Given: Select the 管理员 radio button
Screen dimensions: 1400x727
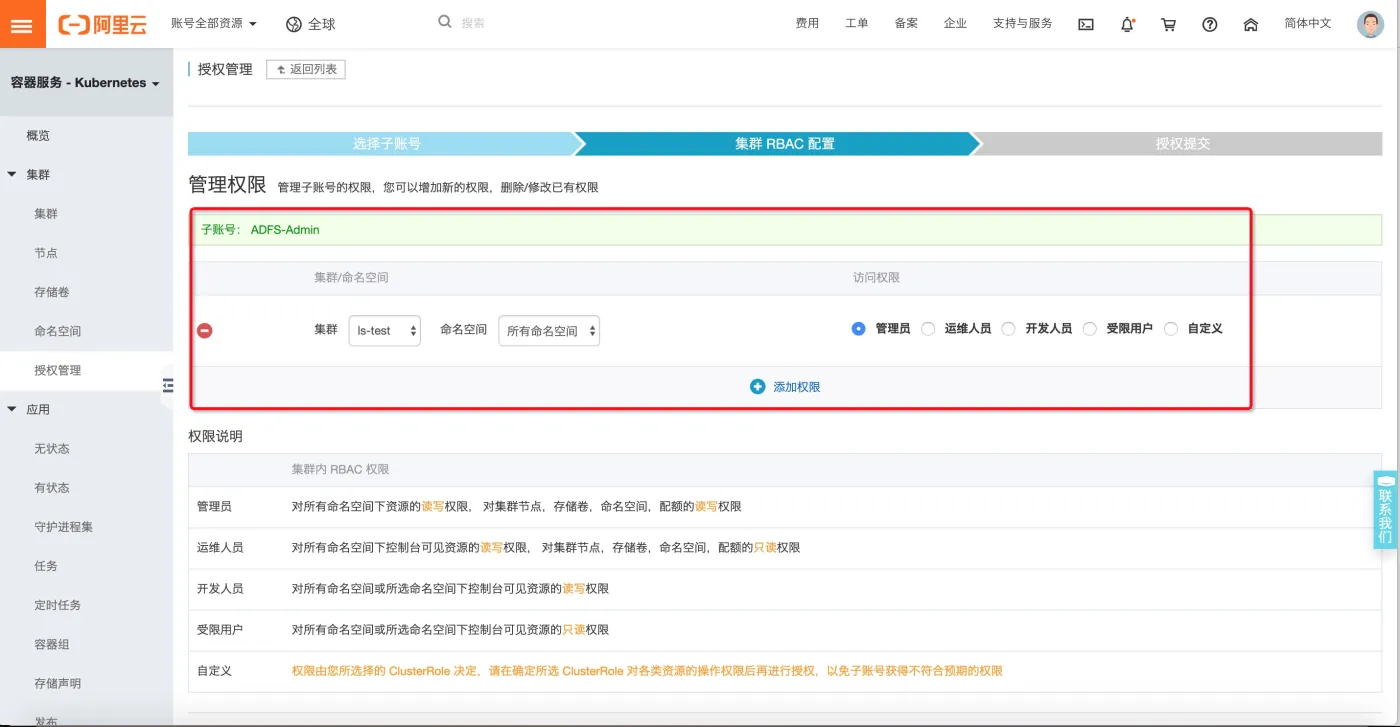Looking at the screenshot, I should 858,328.
